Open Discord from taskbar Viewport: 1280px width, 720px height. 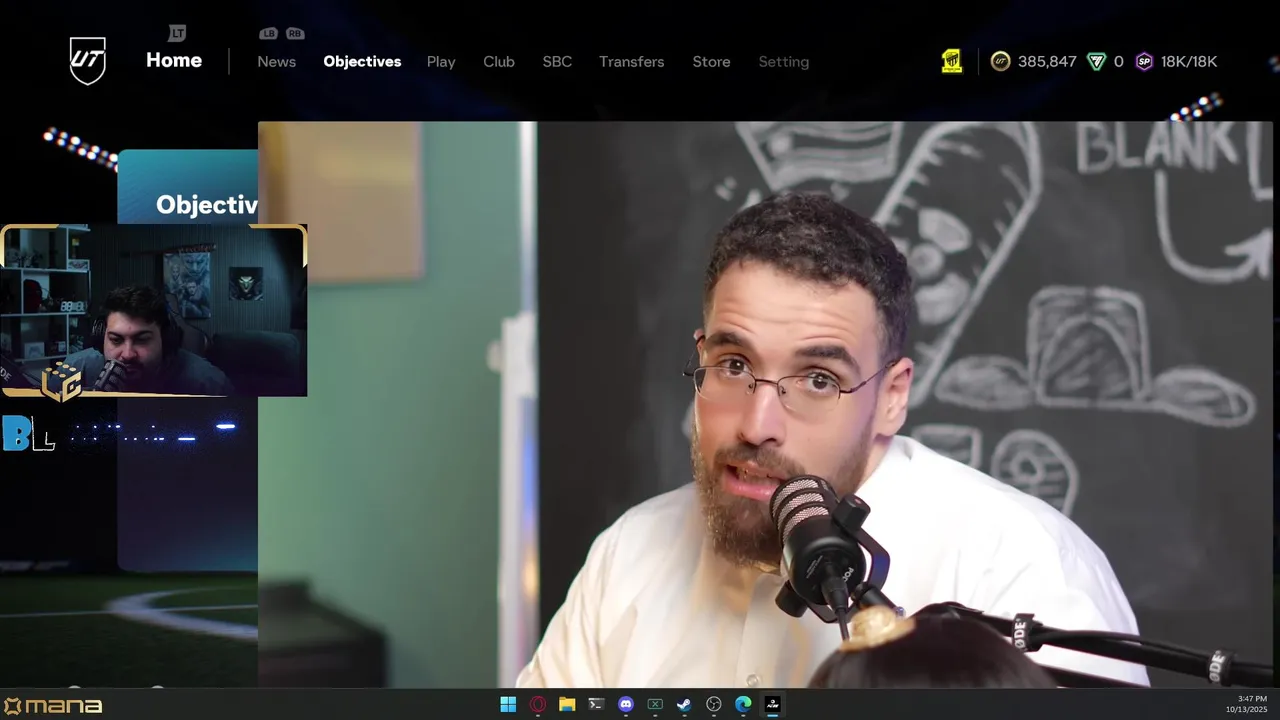point(626,705)
